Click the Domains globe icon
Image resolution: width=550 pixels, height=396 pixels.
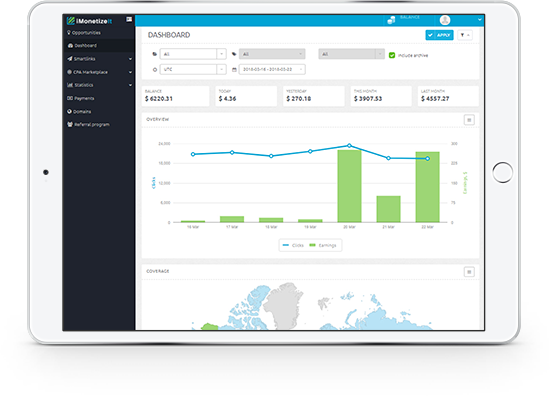(69, 111)
